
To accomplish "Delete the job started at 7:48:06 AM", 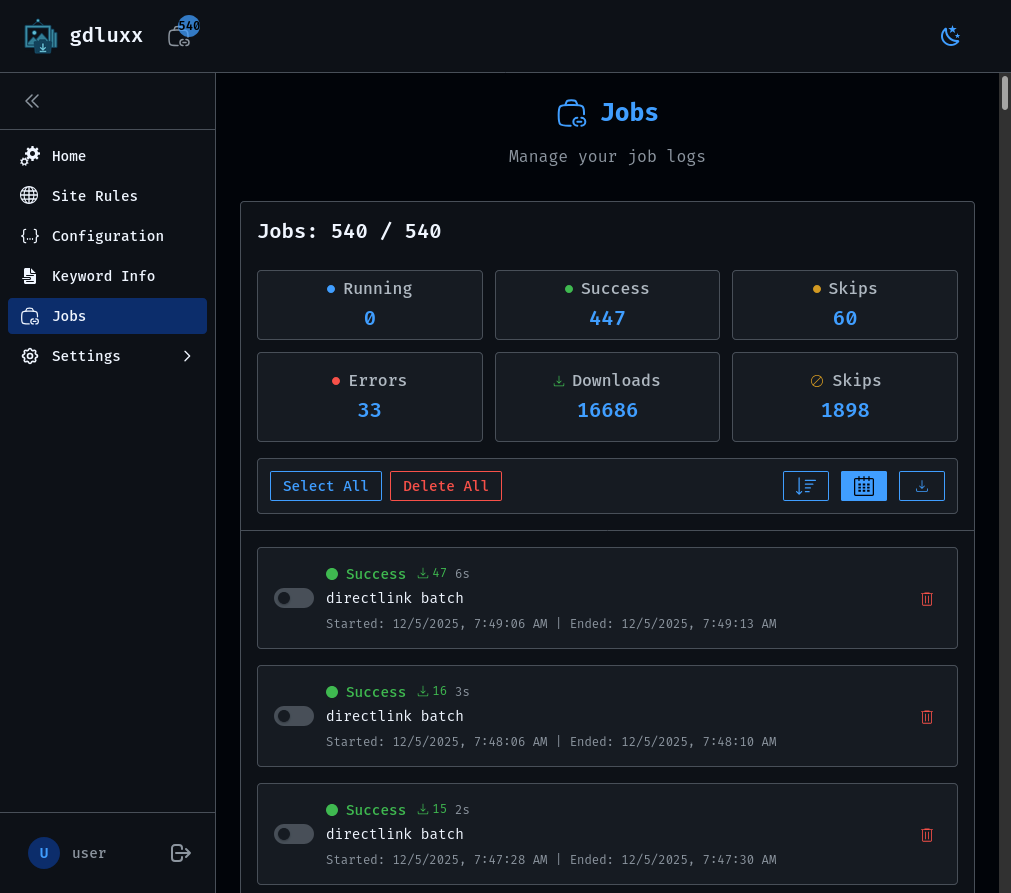I will pos(926,717).
